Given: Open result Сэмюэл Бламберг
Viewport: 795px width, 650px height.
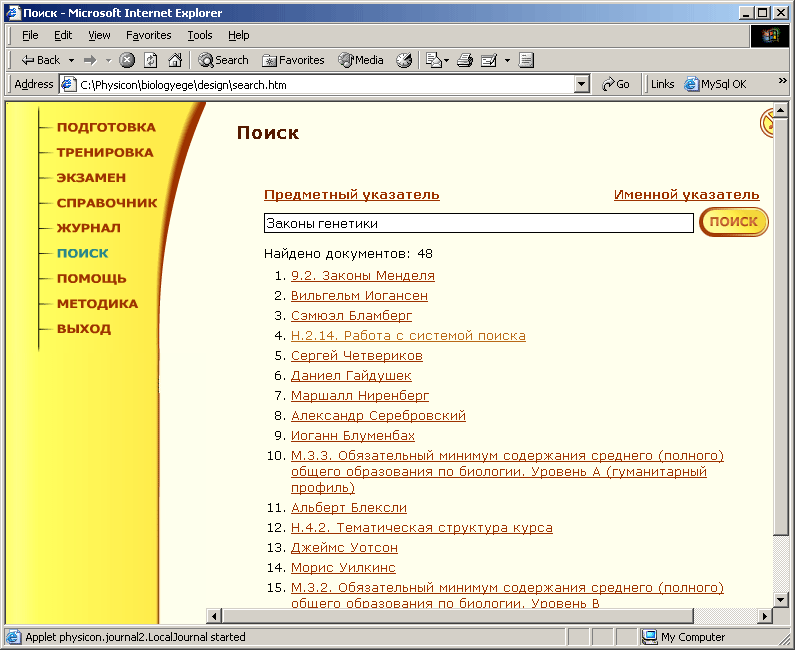Looking at the screenshot, I should (x=351, y=316).
